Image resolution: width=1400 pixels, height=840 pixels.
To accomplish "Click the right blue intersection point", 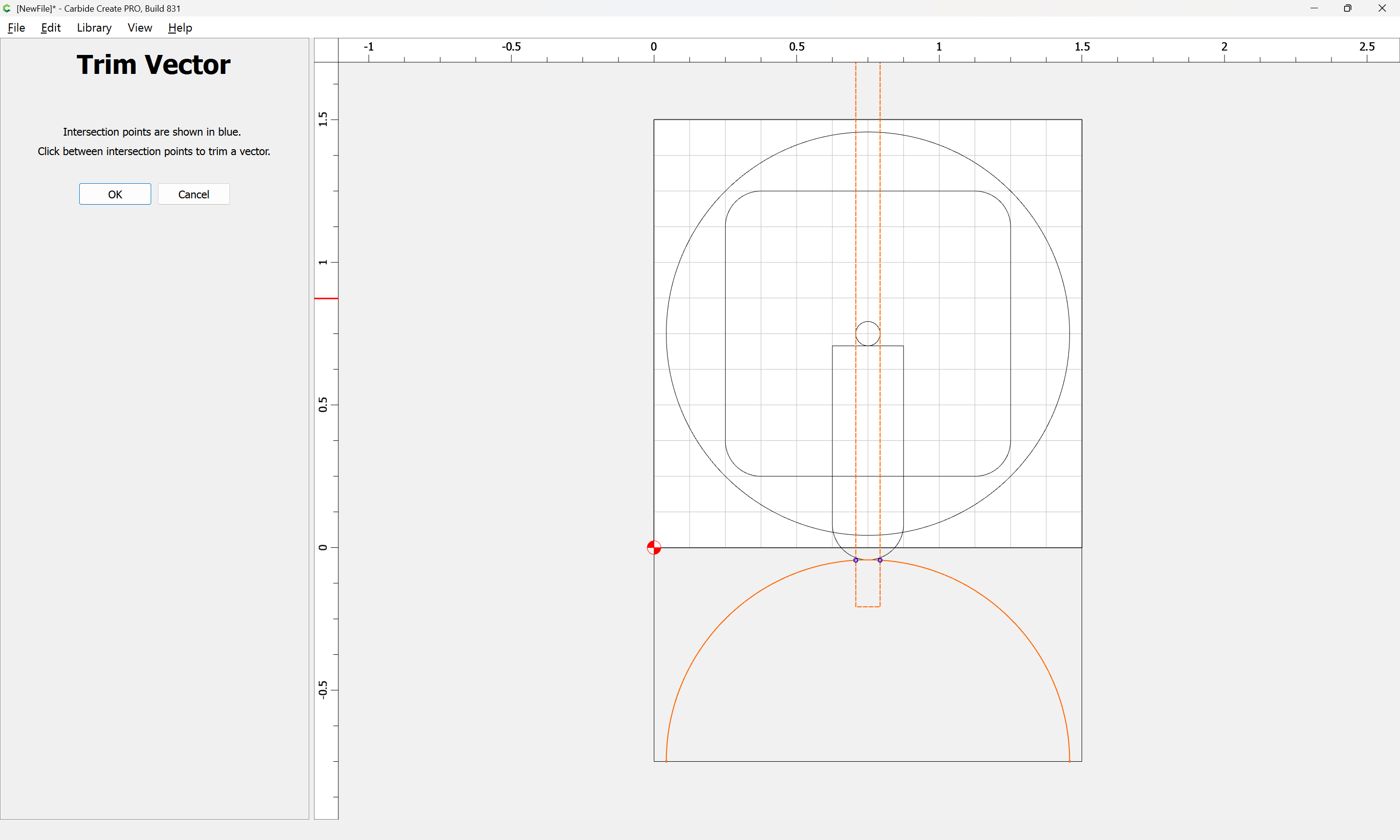I will (x=880, y=560).
